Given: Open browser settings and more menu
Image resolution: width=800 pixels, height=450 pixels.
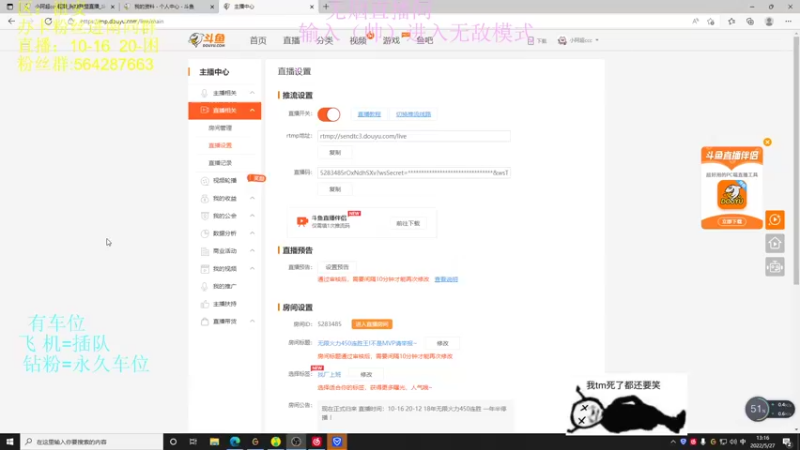Looking at the screenshot, I should click(x=788, y=21).
